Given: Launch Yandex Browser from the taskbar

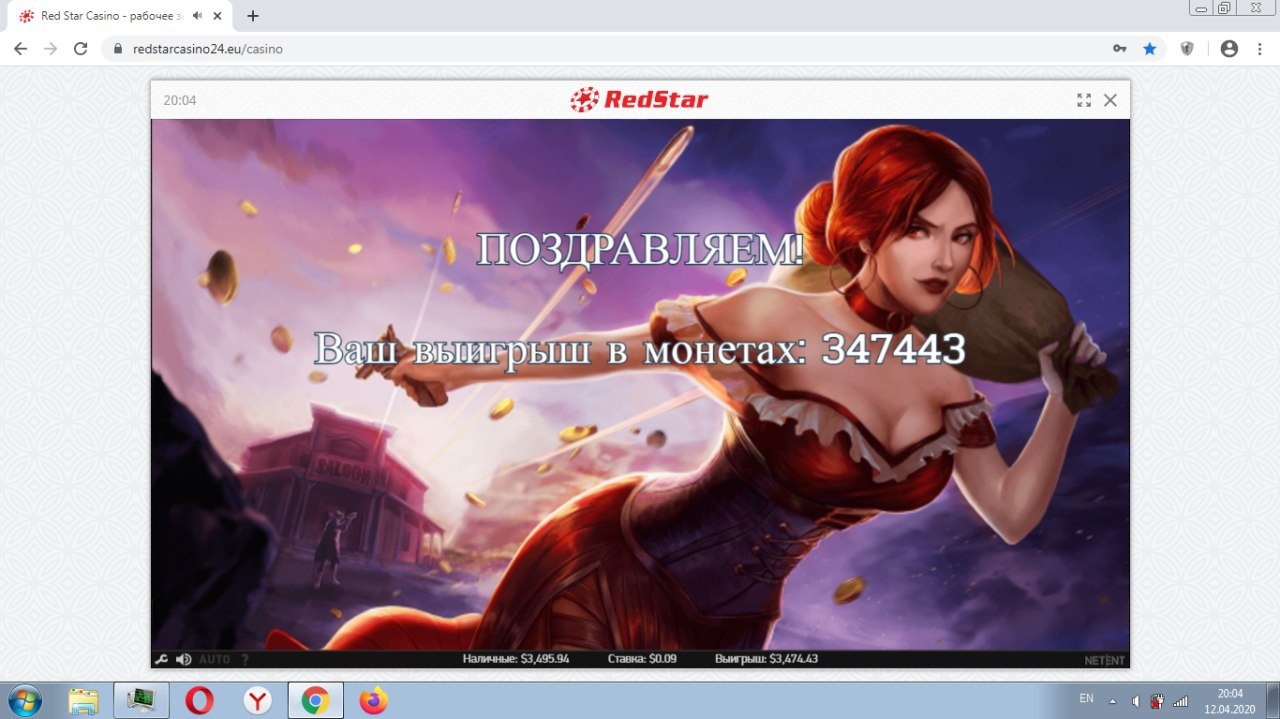Looking at the screenshot, I should point(257,700).
